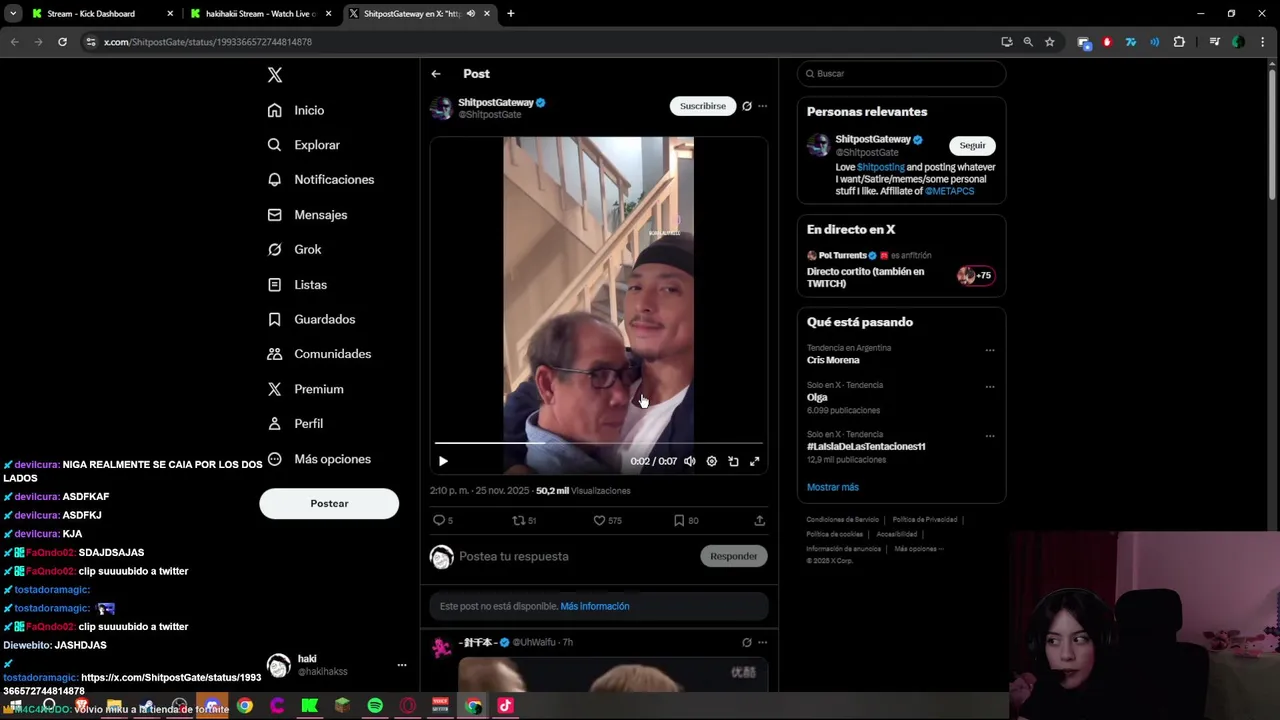This screenshot has width=1280, height=720.
Task: Open more menu on UhWaifu reply
Action: pos(763,642)
